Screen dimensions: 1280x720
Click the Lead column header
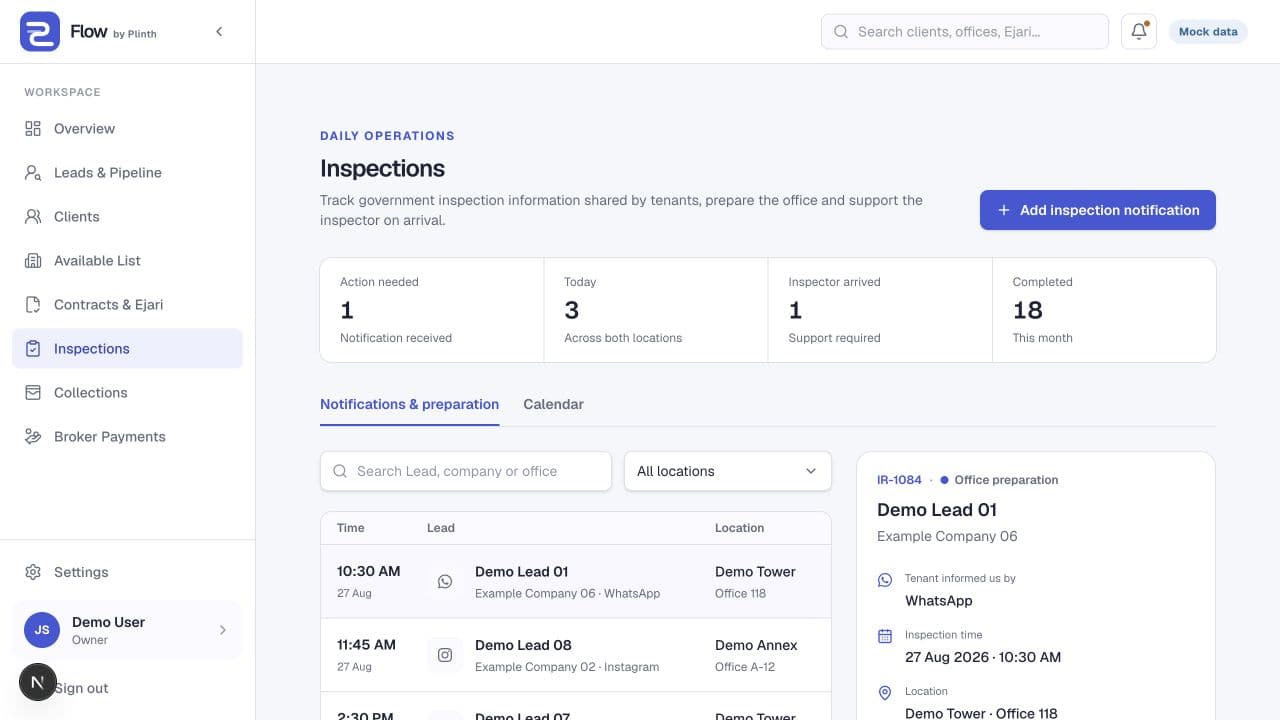tap(441, 528)
